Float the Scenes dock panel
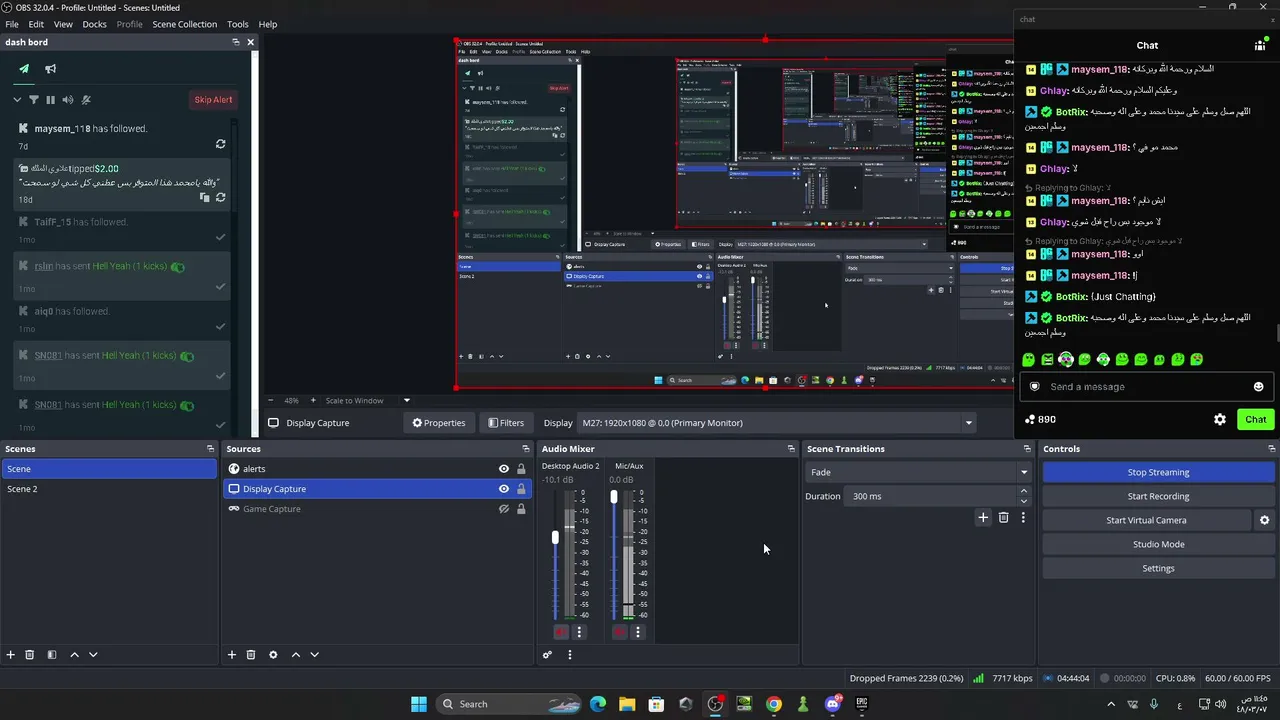This screenshot has height=720, width=1280. (210, 449)
